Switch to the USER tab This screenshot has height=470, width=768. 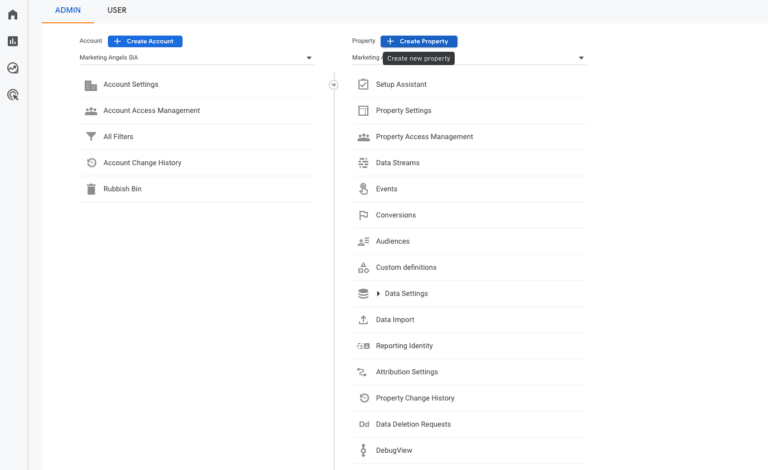[x=117, y=10]
